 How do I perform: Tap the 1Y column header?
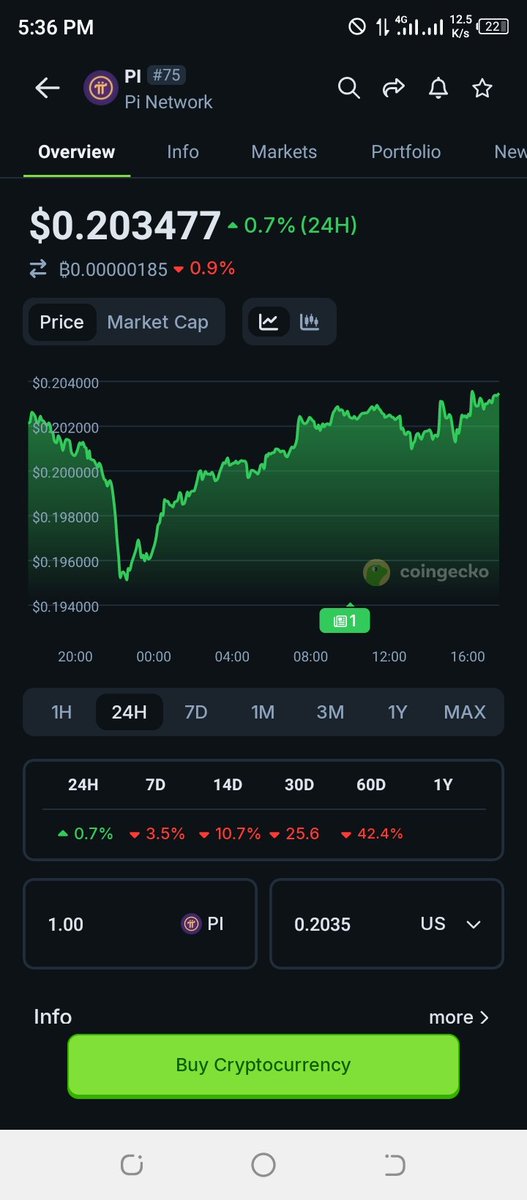coord(443,785)
